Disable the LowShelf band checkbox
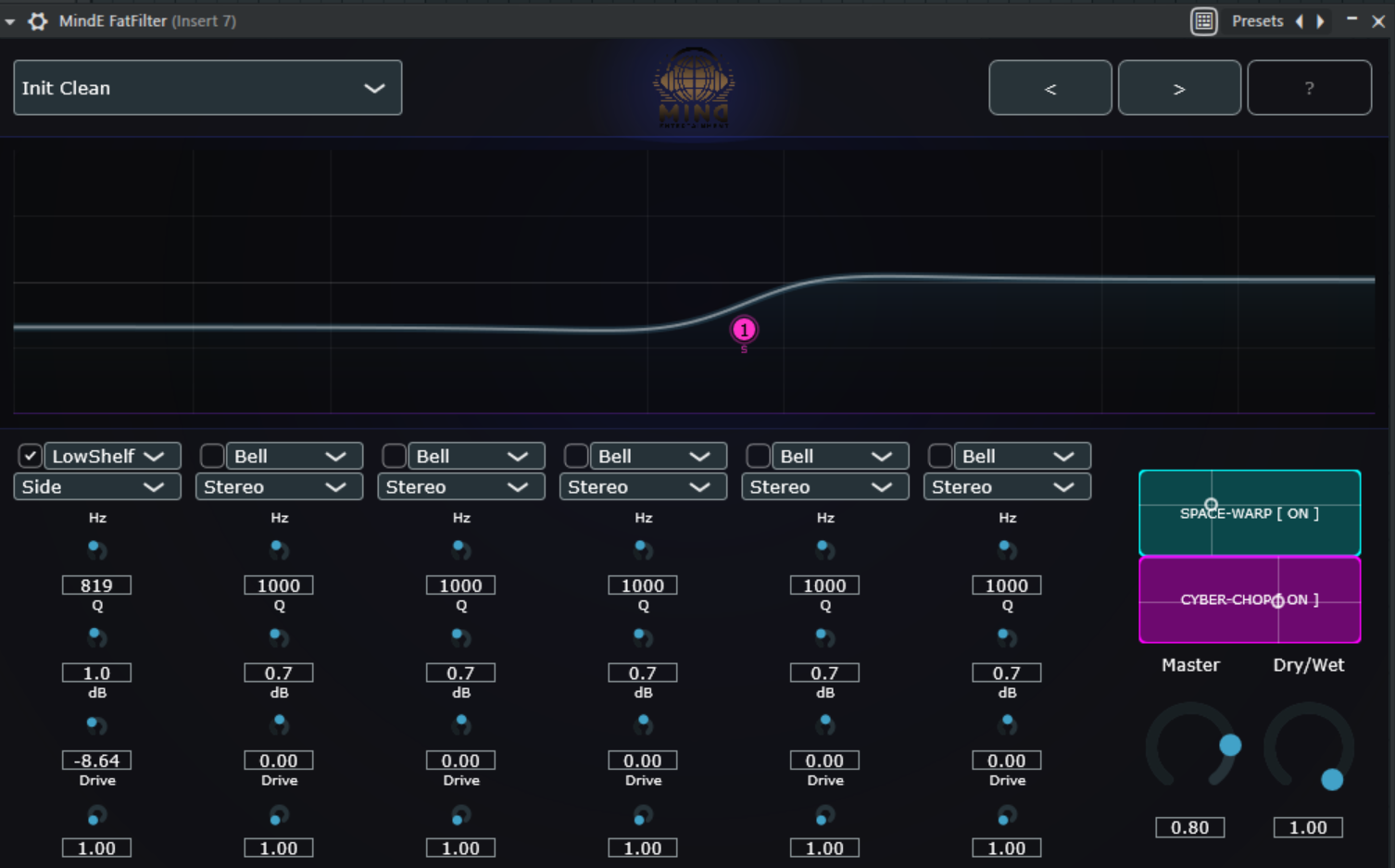The width and height of the screenshot is (1395, 868). [30, 456]
